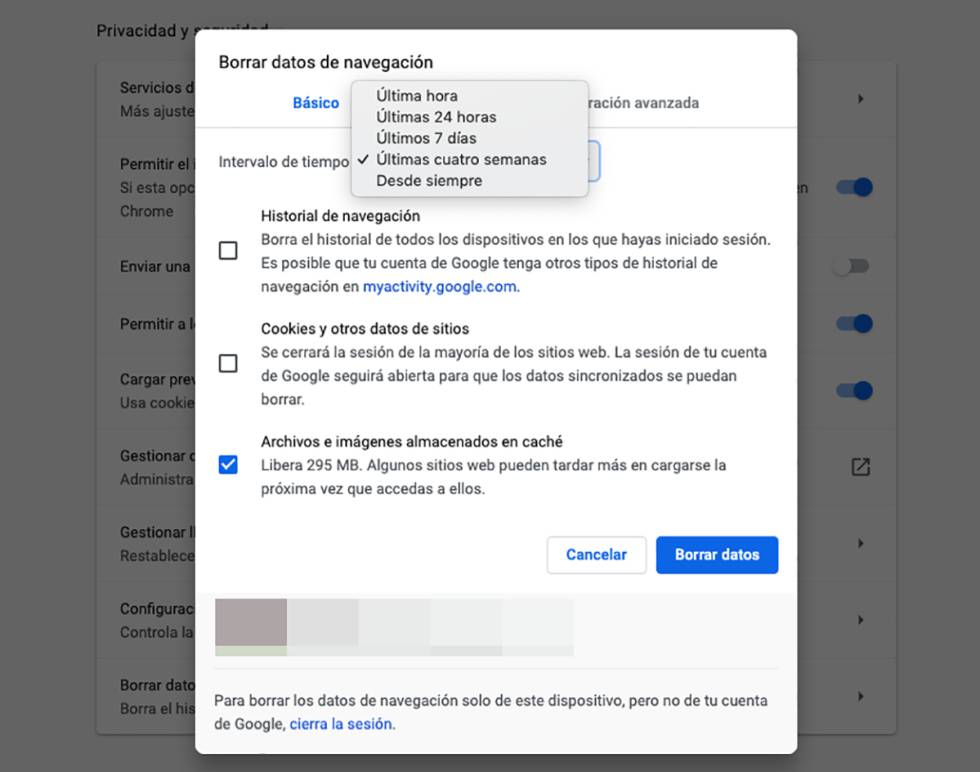Viewport: 980px width, 772px height.
Task: Click the Cancelar button
Action: coord(596,555)
